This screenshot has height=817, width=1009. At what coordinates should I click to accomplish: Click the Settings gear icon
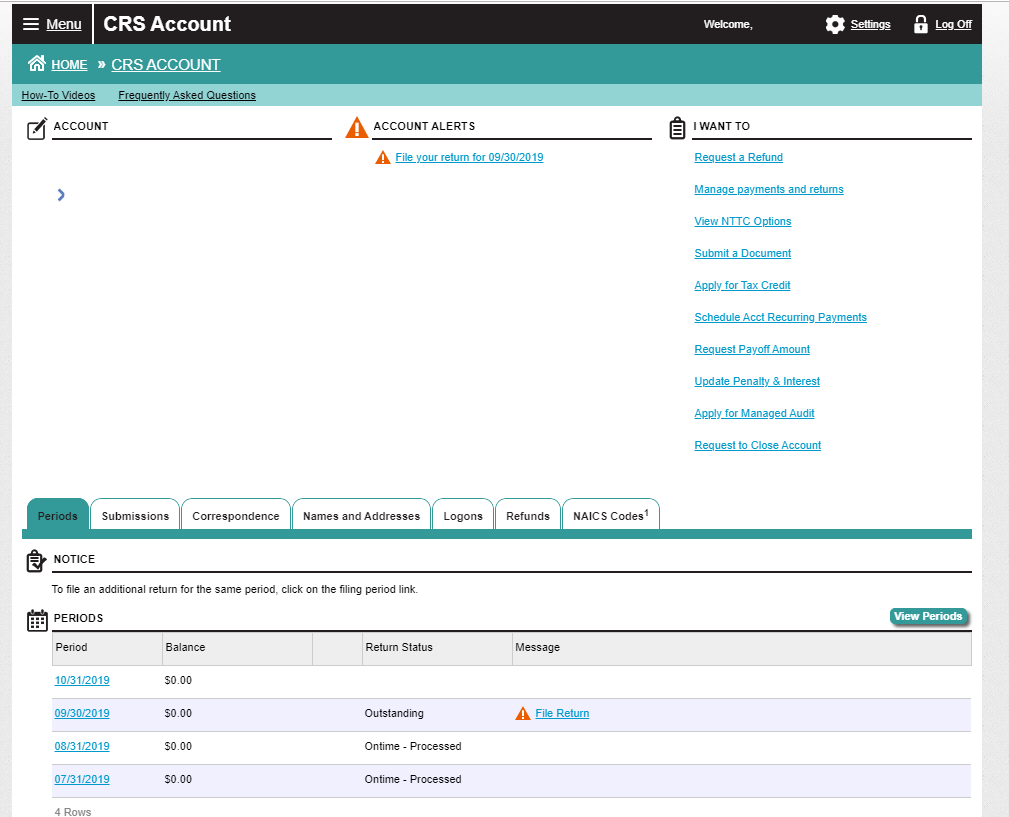[x=835, y=24]
